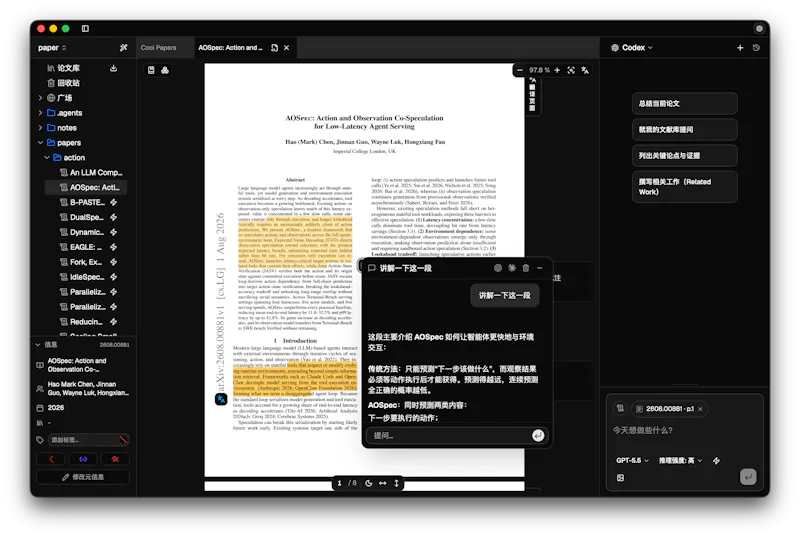
Task: Select AOSpec: Acti... in the file tree
Action: click(86, 187)
